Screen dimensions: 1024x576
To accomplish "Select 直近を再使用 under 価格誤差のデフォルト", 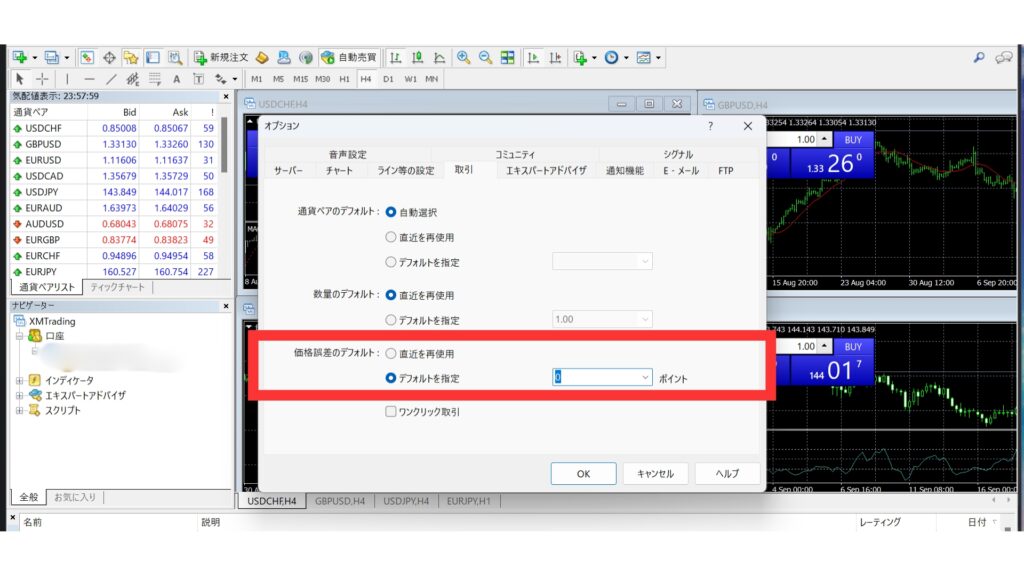I will pyautogui.click(x=391, y=354).
